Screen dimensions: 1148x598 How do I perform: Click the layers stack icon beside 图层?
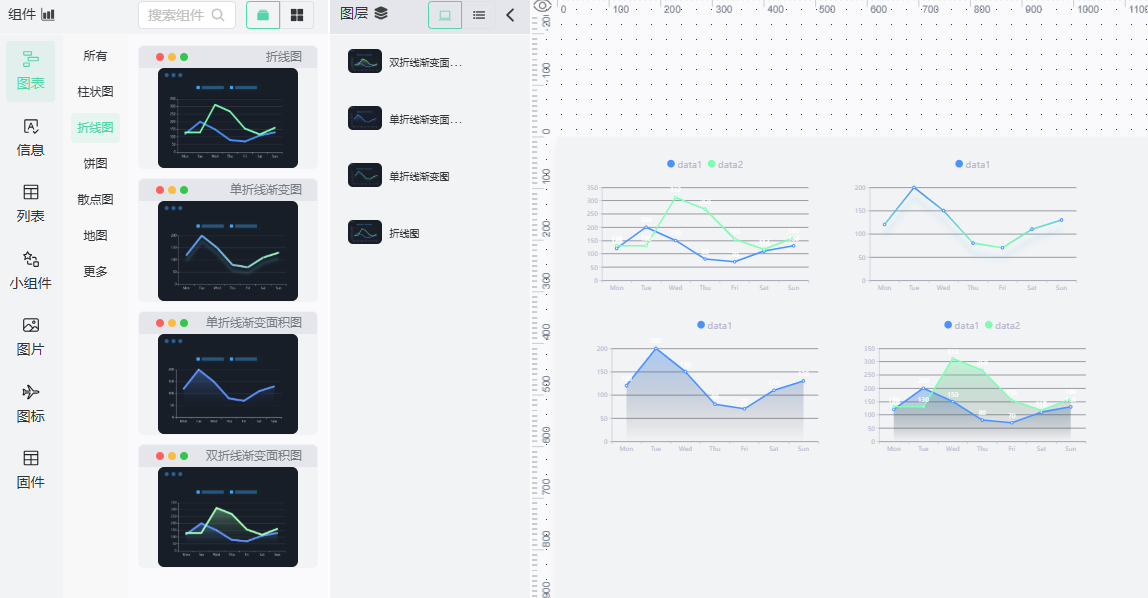[x=381, y=13]
